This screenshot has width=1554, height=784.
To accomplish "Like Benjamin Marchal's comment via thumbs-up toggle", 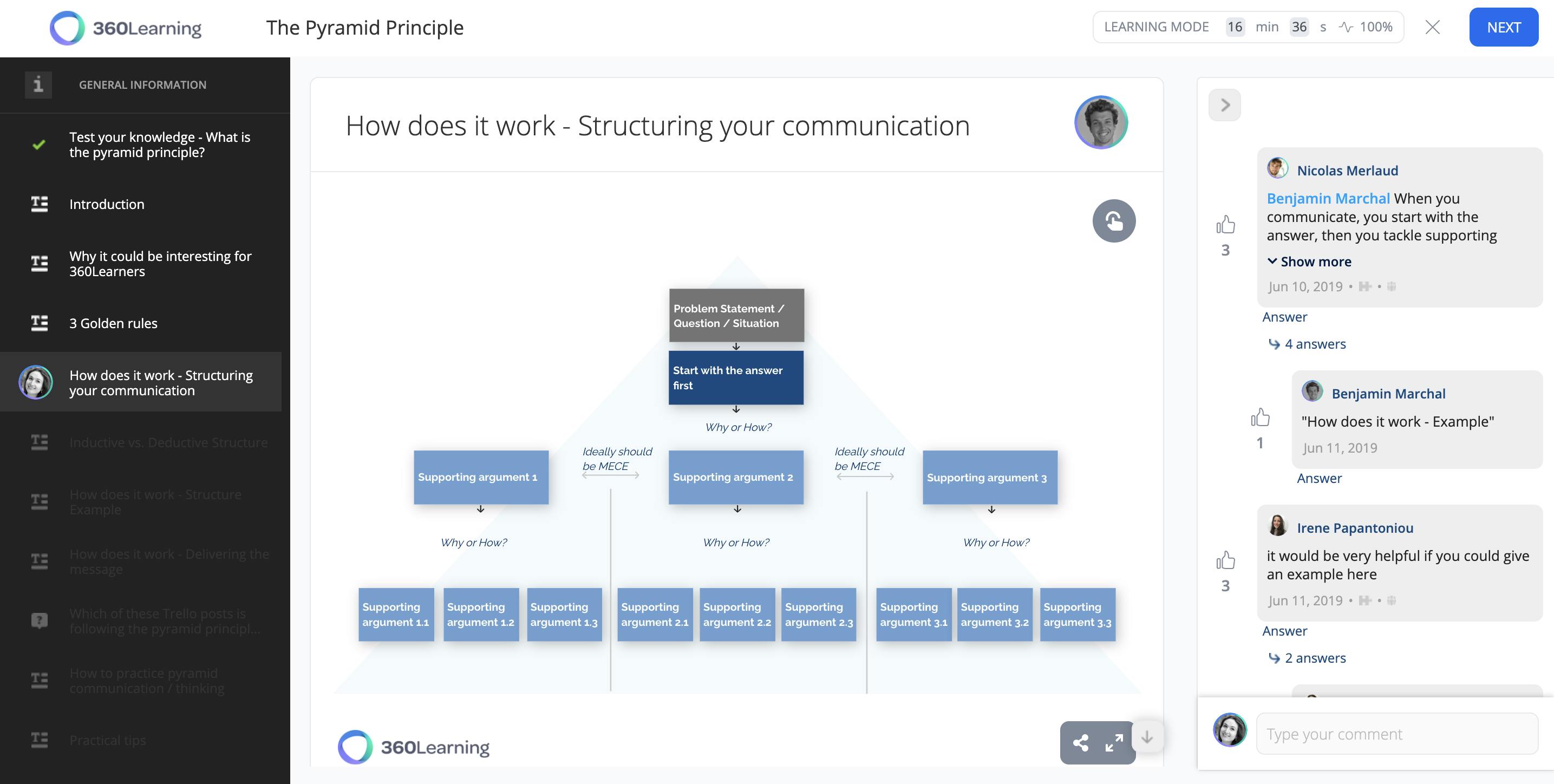I will [1262, 416].
